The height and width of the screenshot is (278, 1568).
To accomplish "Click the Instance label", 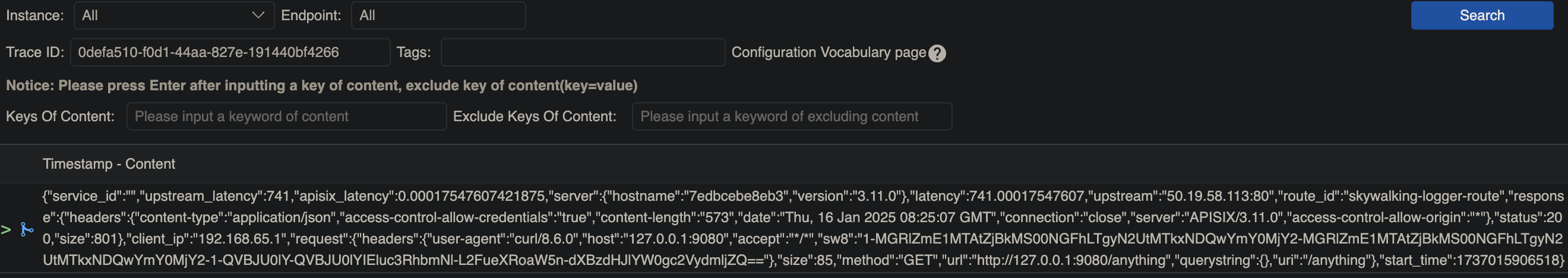I will [34, 15].
